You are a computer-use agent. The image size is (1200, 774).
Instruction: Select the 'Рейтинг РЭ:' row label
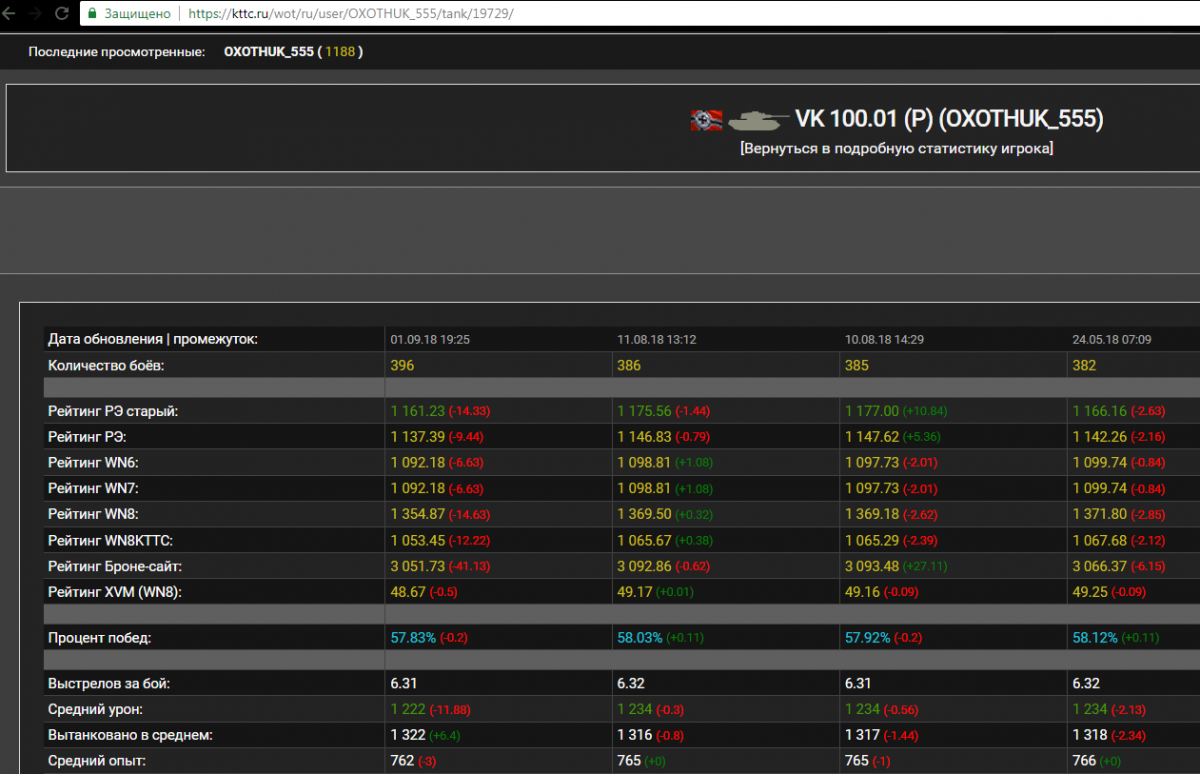87,437
